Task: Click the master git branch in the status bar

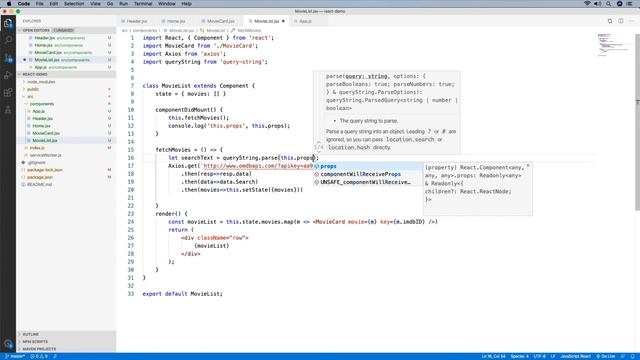Action: (x=15, y=356)
